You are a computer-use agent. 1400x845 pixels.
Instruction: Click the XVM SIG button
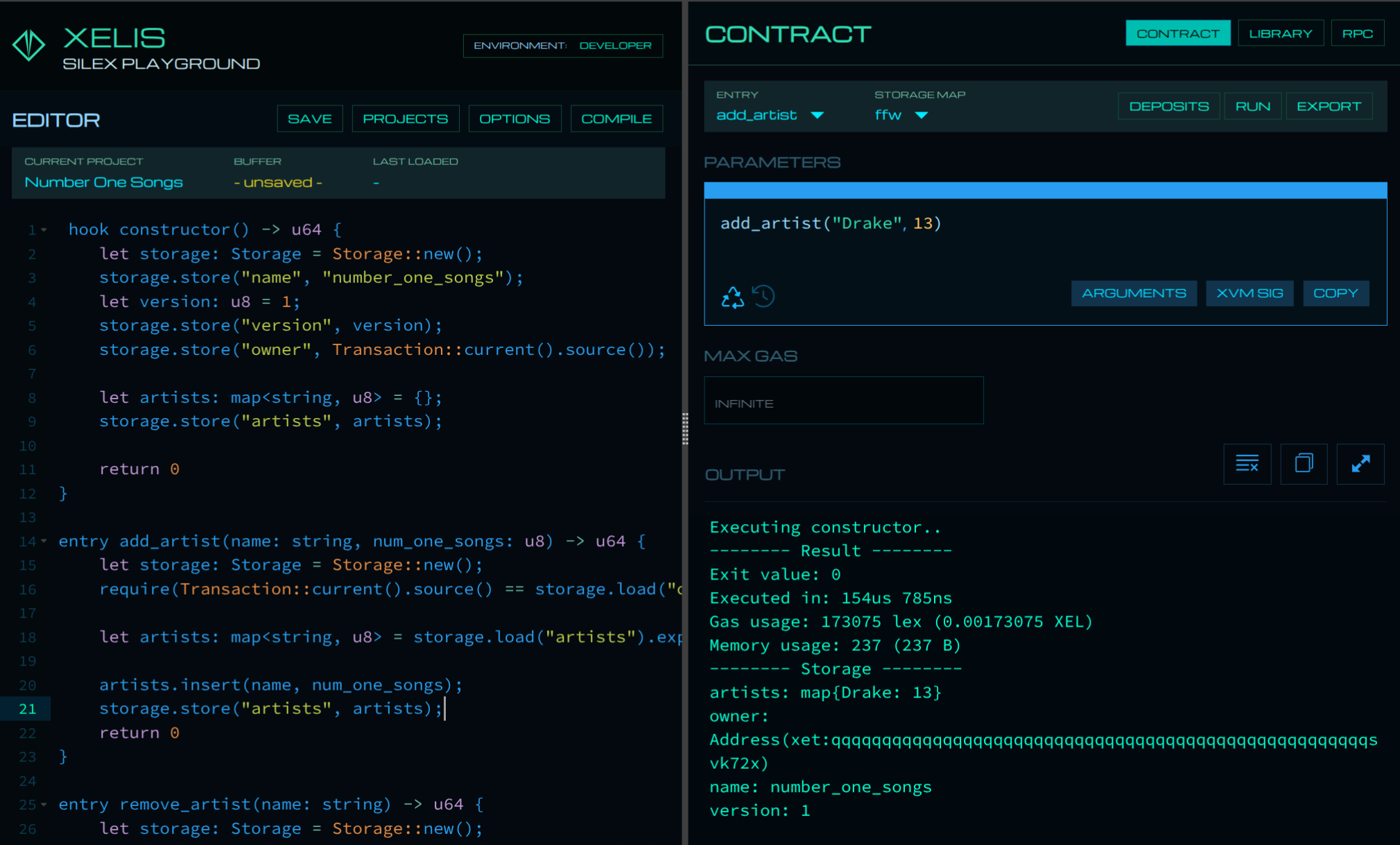pyautogui.click(x=1249, y=293)
